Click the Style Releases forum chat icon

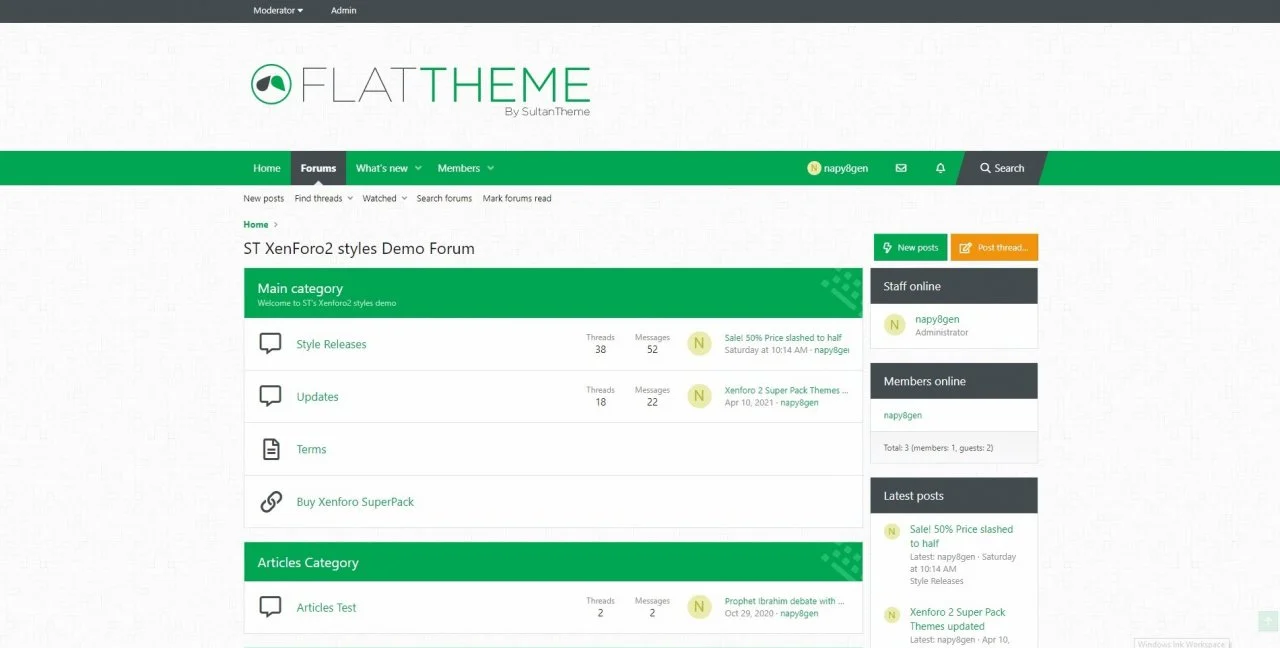tap(270, 344)
